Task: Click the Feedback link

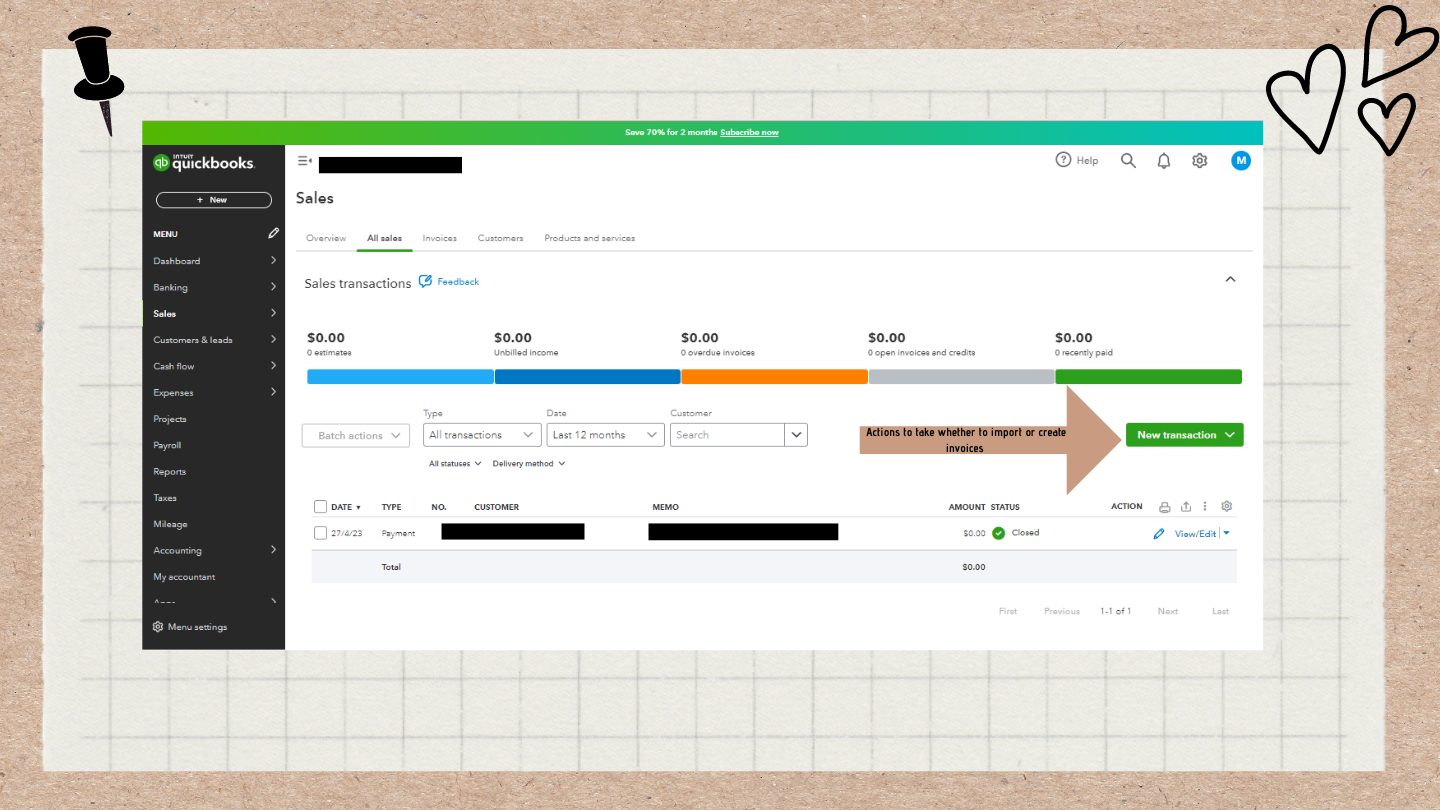Action: tap(458, 282)
